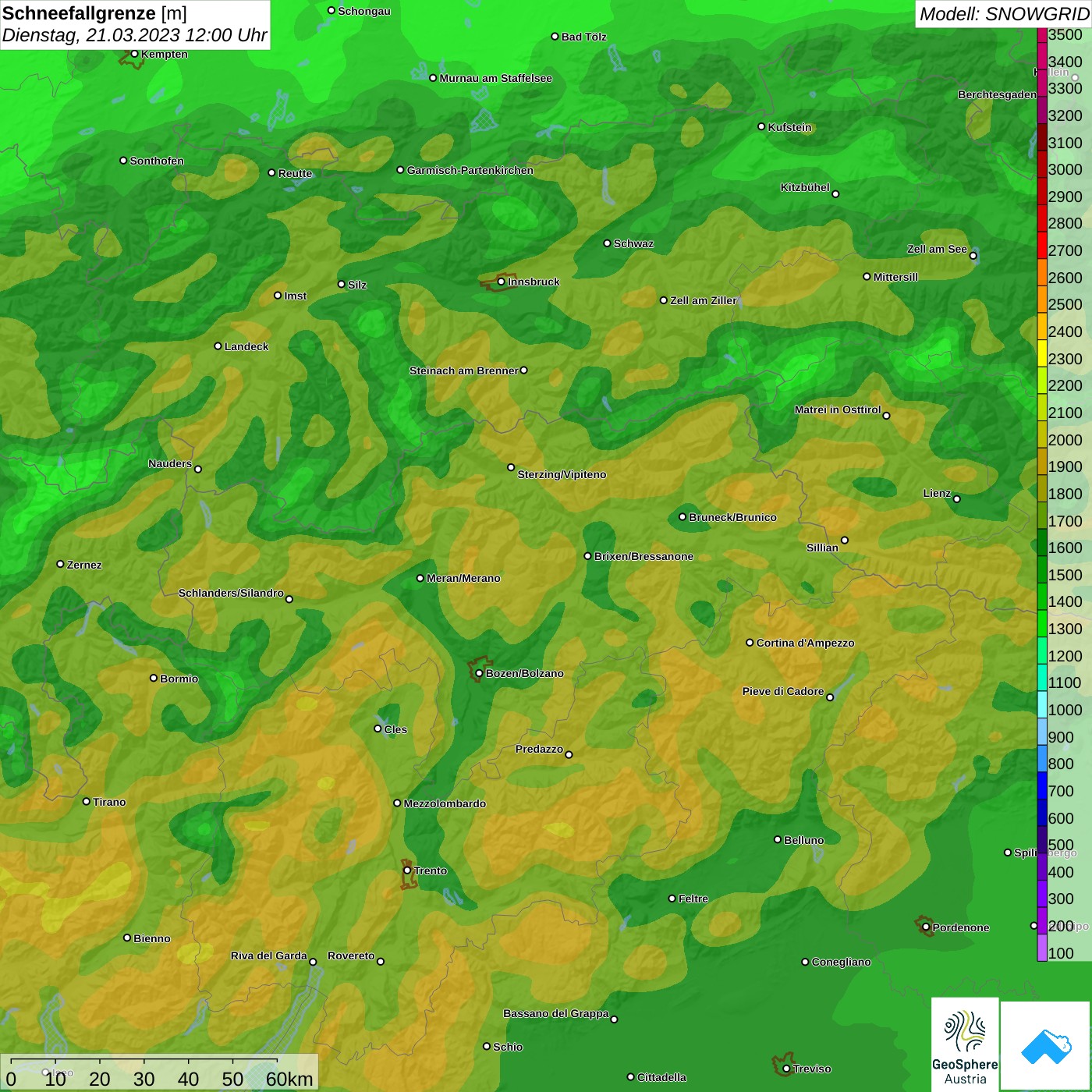Click the 'Schio' label
The height and width of the screenshot is (1092, 1092).
[x=508, y=1047]
